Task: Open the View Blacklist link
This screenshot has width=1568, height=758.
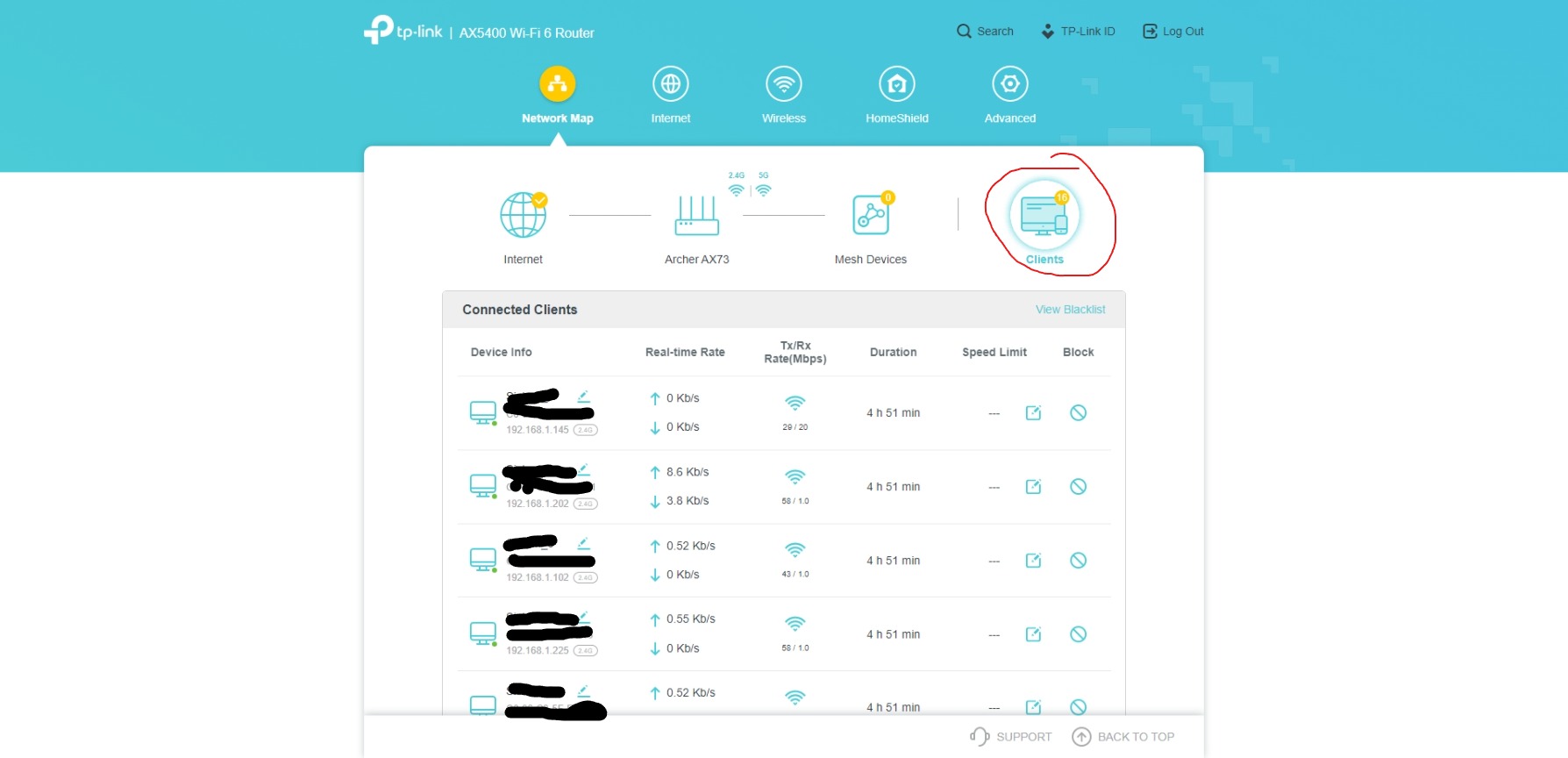Action: click(1071, 310)
